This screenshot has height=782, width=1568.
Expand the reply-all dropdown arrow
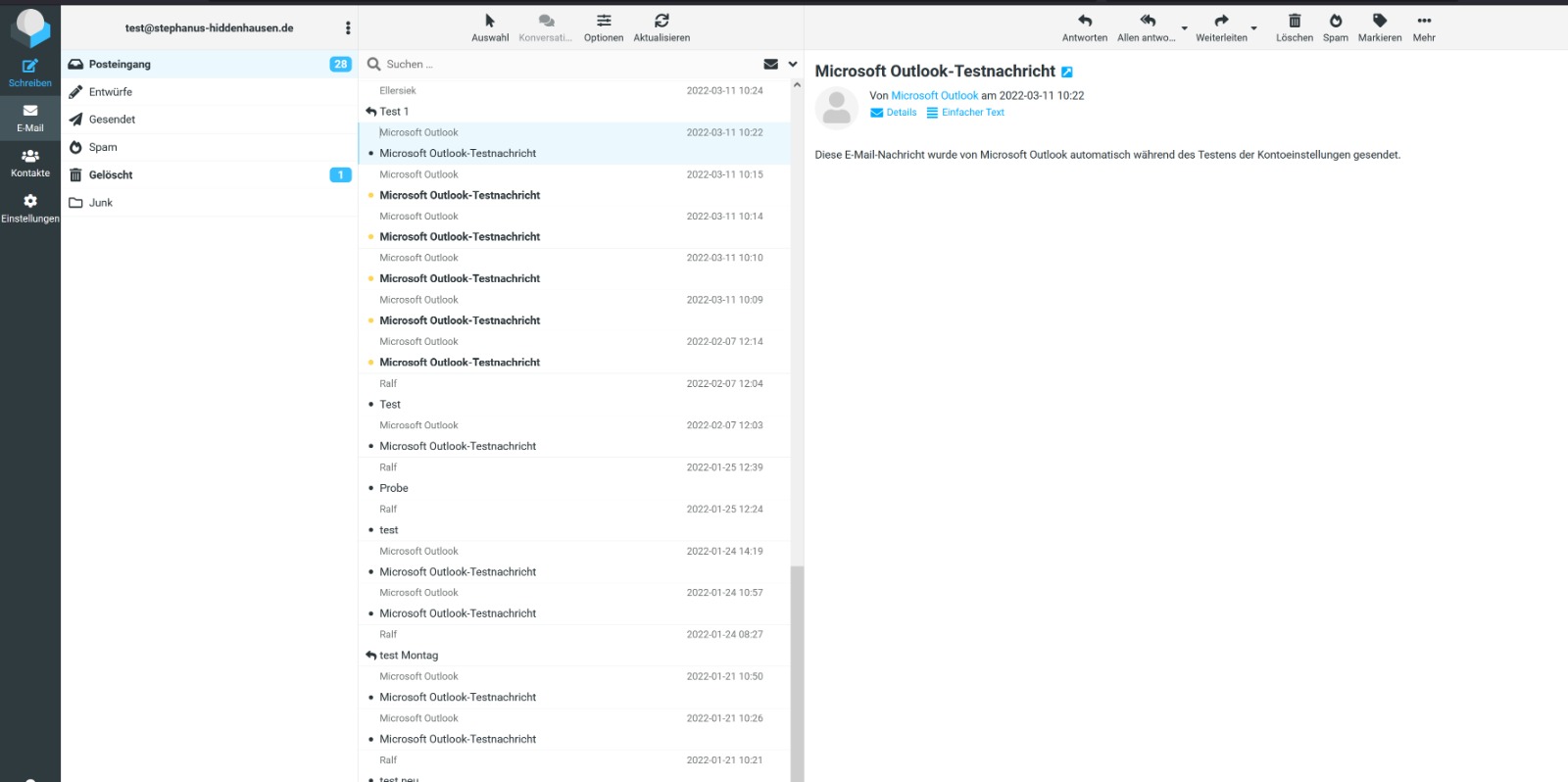pyautogui.click(x=1184, y=28)
